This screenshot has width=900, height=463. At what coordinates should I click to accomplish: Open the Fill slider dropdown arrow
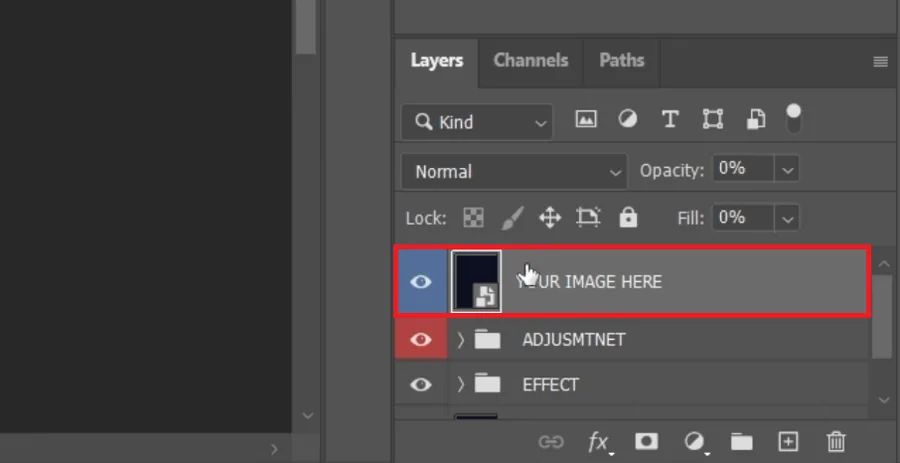pyautogui.click(x=787, y=219)
